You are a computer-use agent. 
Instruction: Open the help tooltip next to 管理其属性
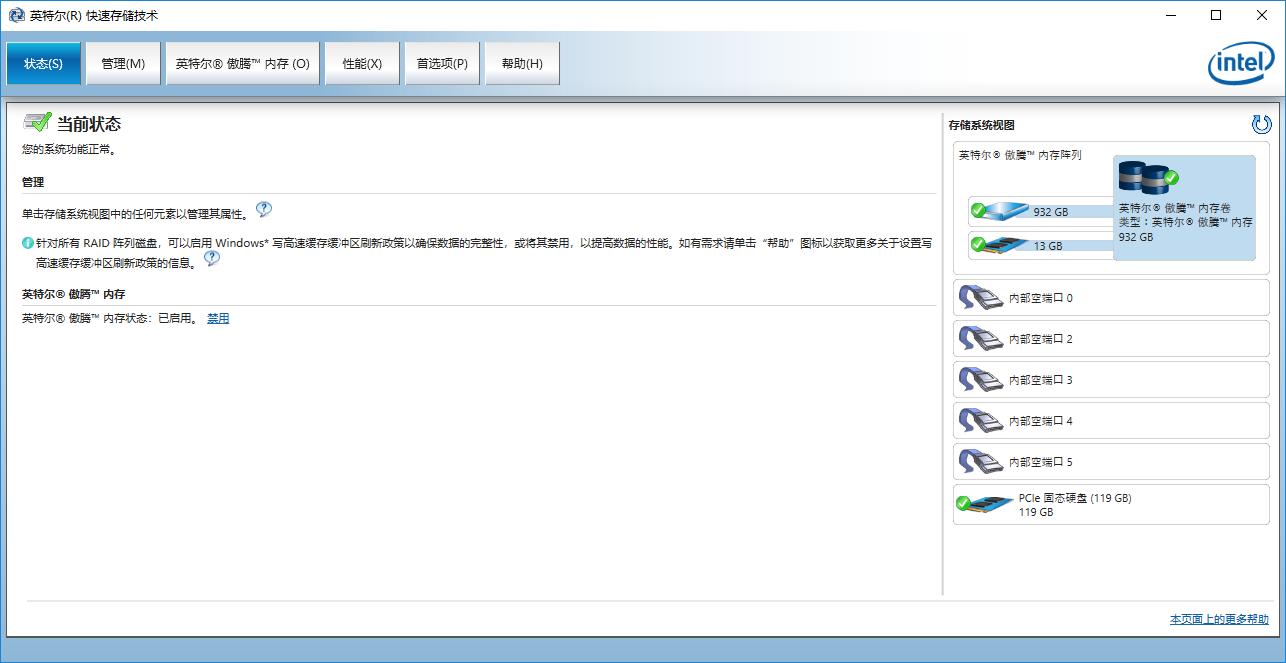point(263,211)
